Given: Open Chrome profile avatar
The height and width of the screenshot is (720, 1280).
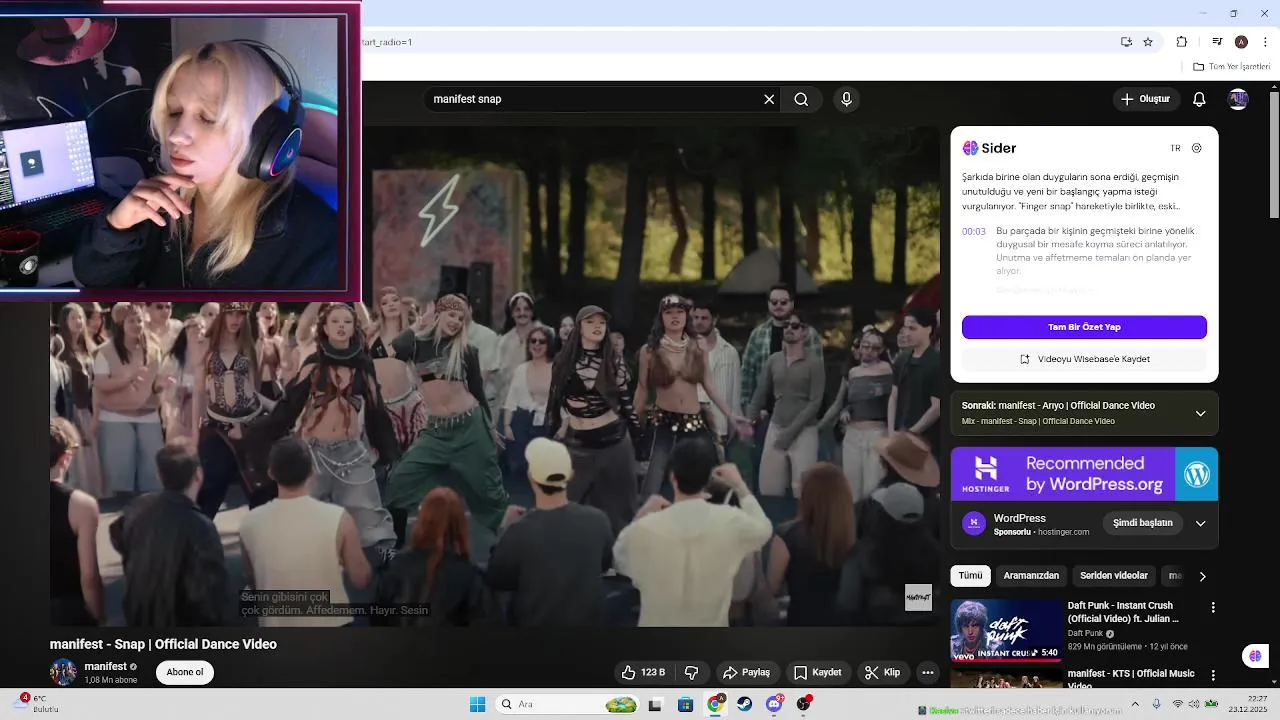Looking at the screenshot, I should [x=1241, y=42].
